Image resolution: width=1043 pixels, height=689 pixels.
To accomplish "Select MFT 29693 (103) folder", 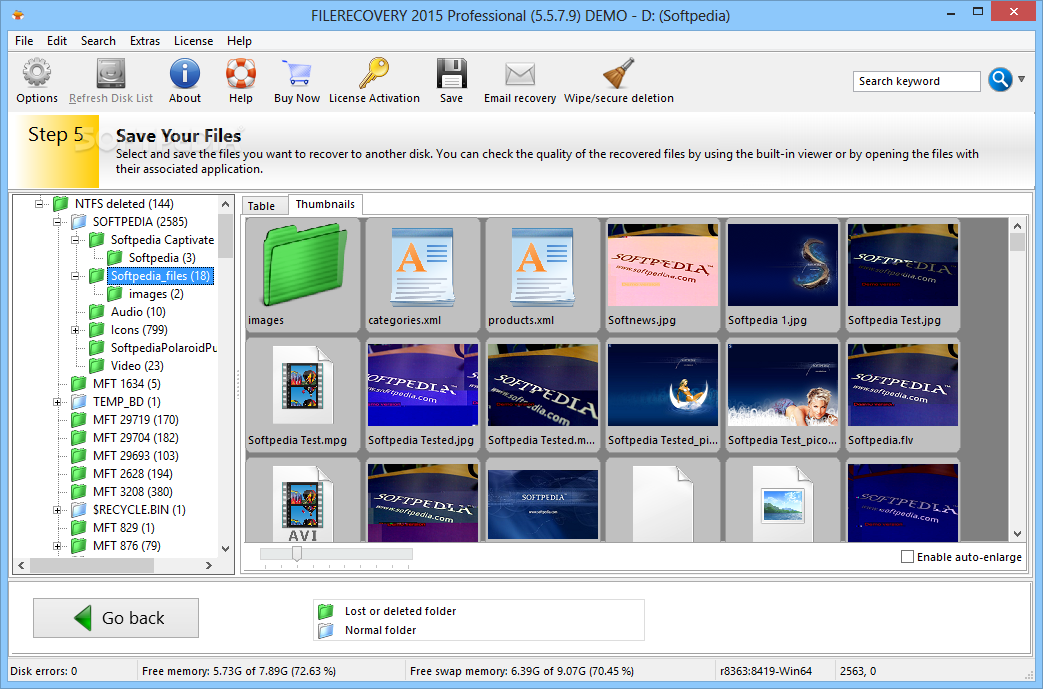I will [136, 456].
